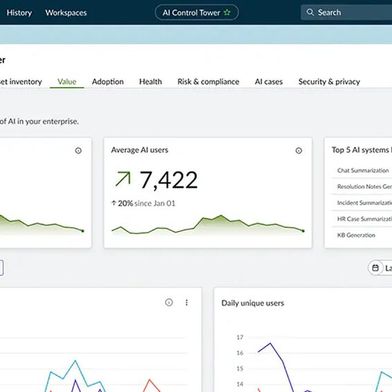Click the search magnifier icon
392x392 pixels.
click(x=310, y=12)
